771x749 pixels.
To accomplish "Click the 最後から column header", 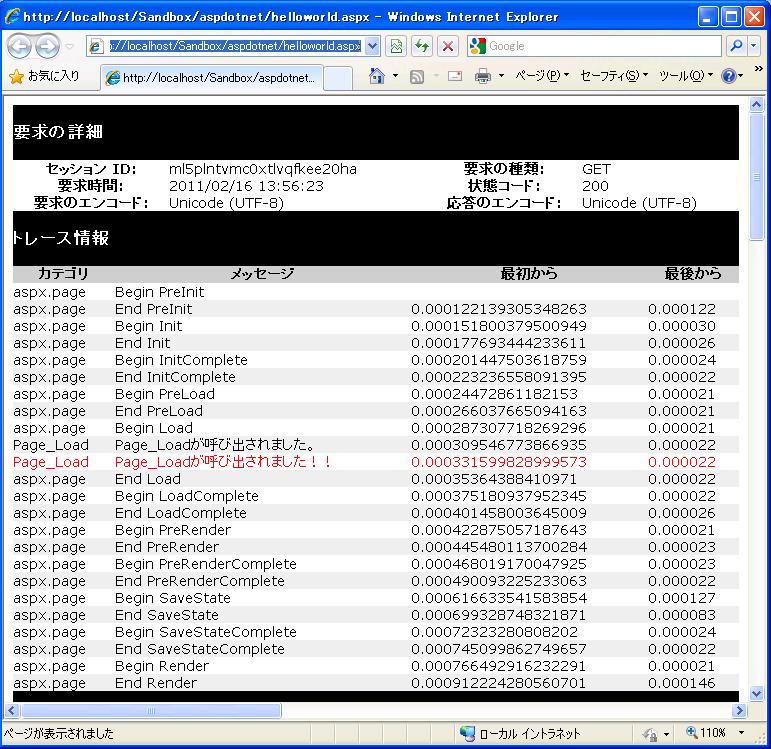I will tap(693, 273).
